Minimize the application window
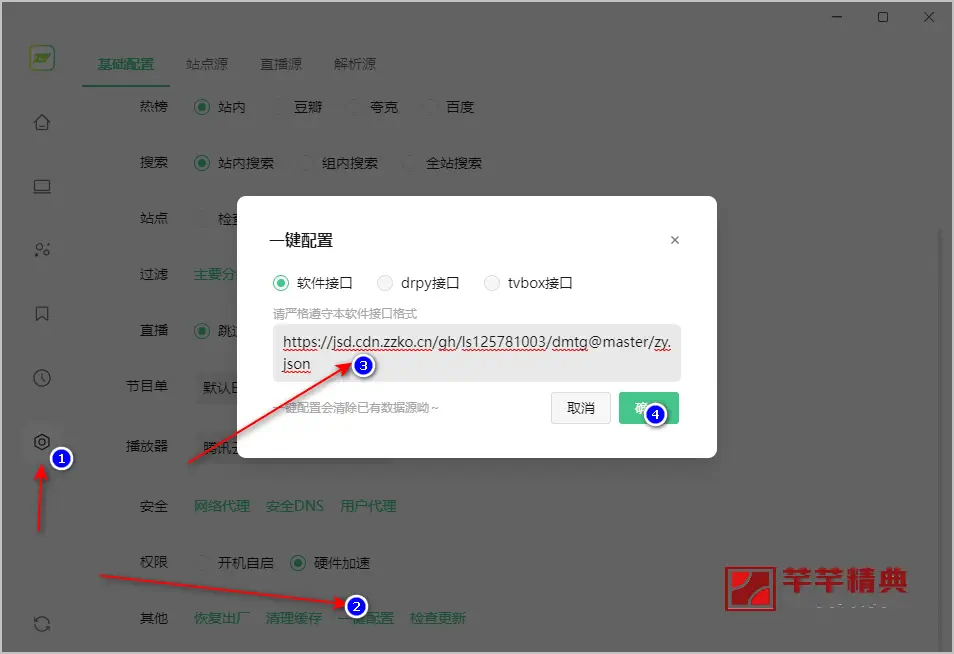The width and height of the screenshot is (954, 654). pyautogui.click(x=837, y=17)
